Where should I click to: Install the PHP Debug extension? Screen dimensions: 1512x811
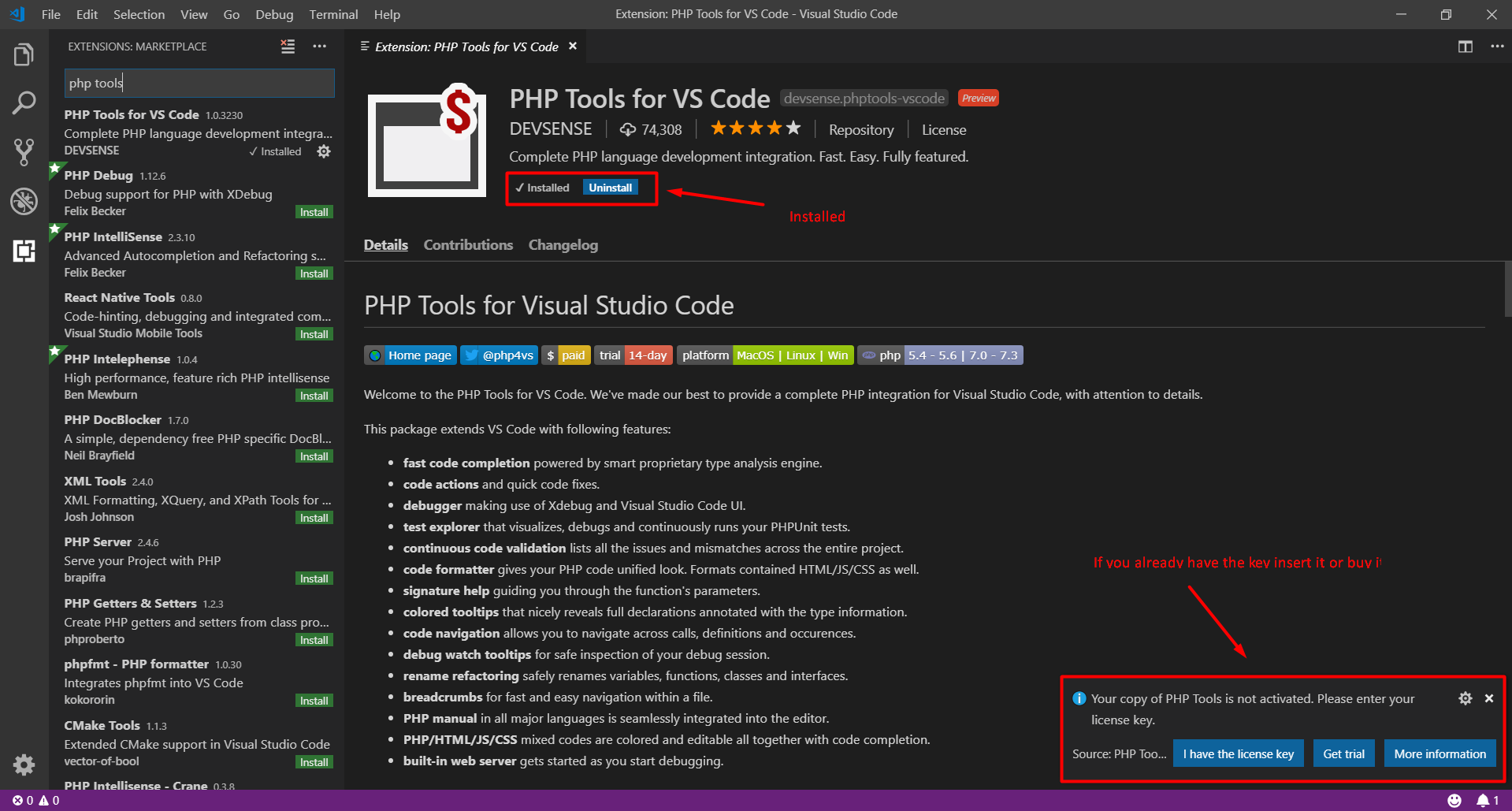click(314, 212)
